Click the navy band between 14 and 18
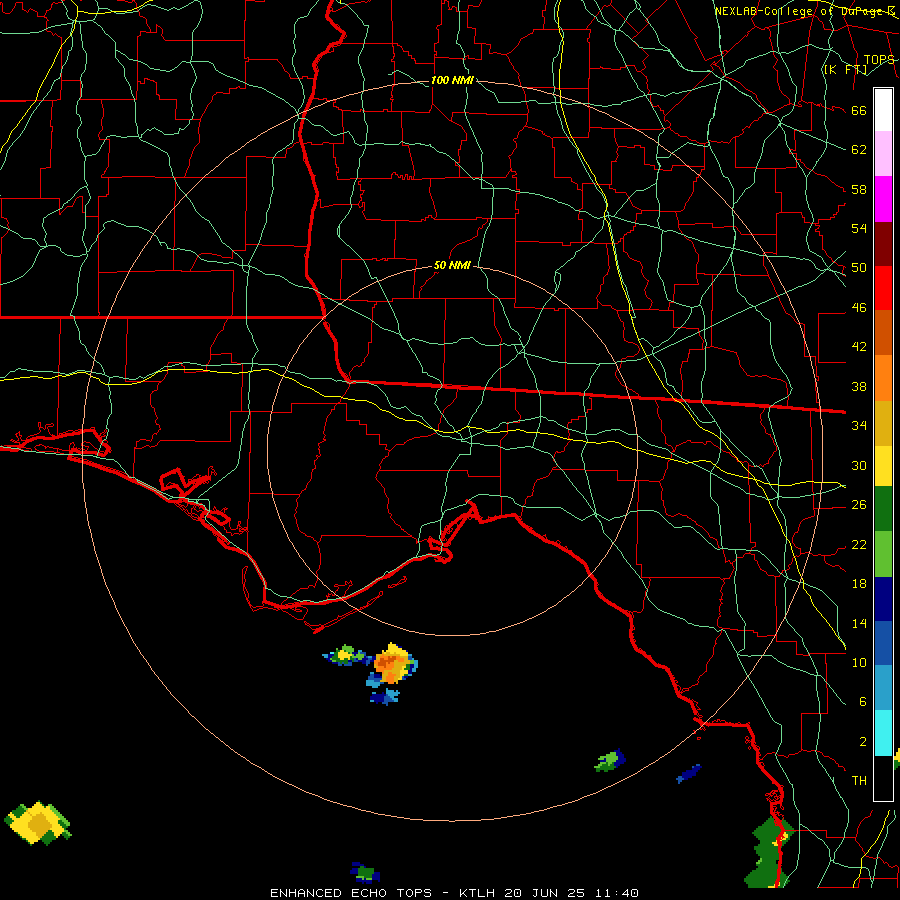The width and height of the screenshot is (900, 900). point(883,599)
